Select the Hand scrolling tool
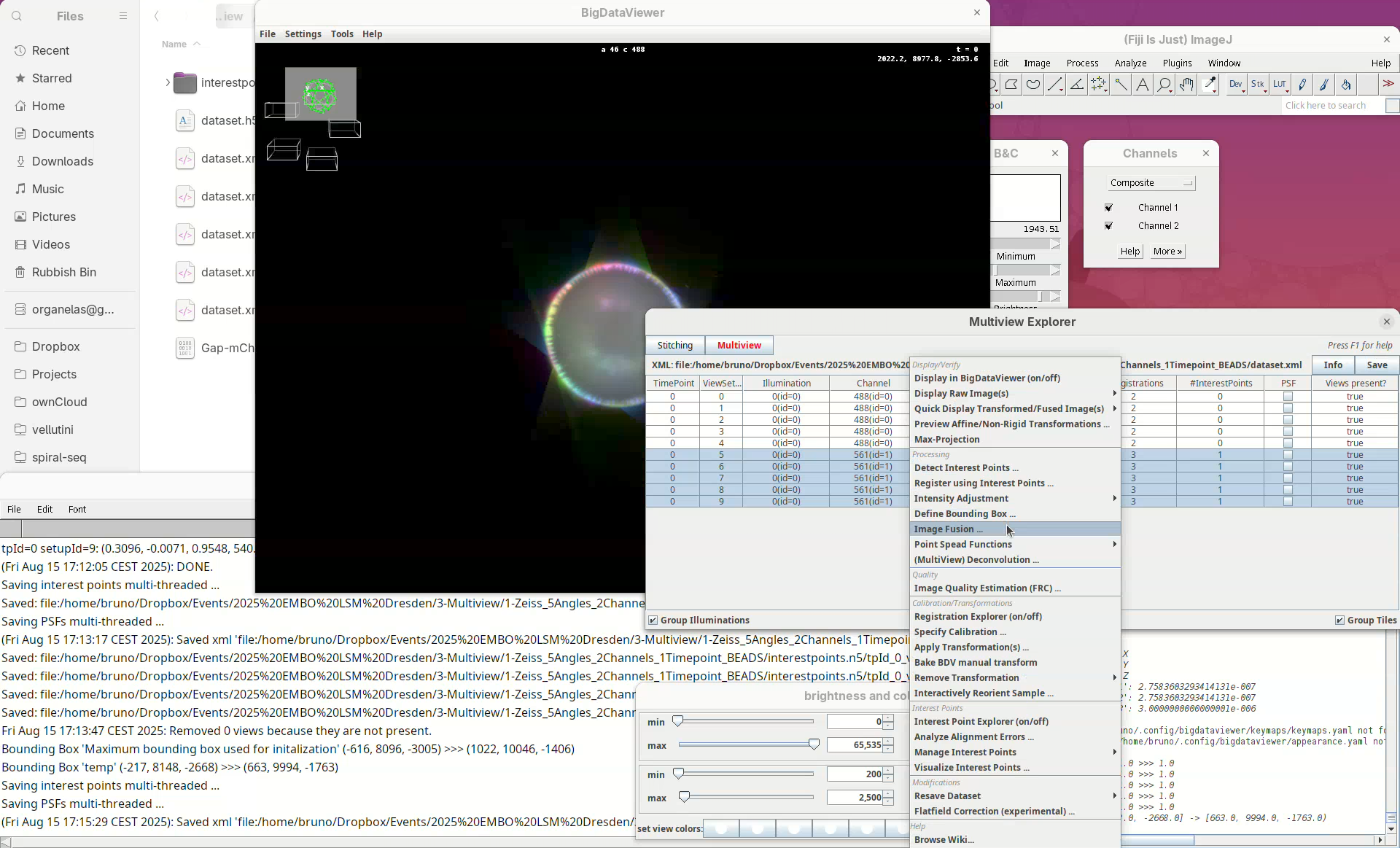This screenshot has height=848, width=1400. [x=1186, y=85]
